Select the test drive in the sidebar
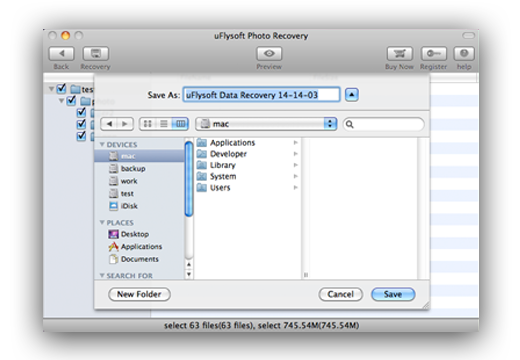This screenshot has height=360, width=520. pyautogui.click(x=139, y=194)
